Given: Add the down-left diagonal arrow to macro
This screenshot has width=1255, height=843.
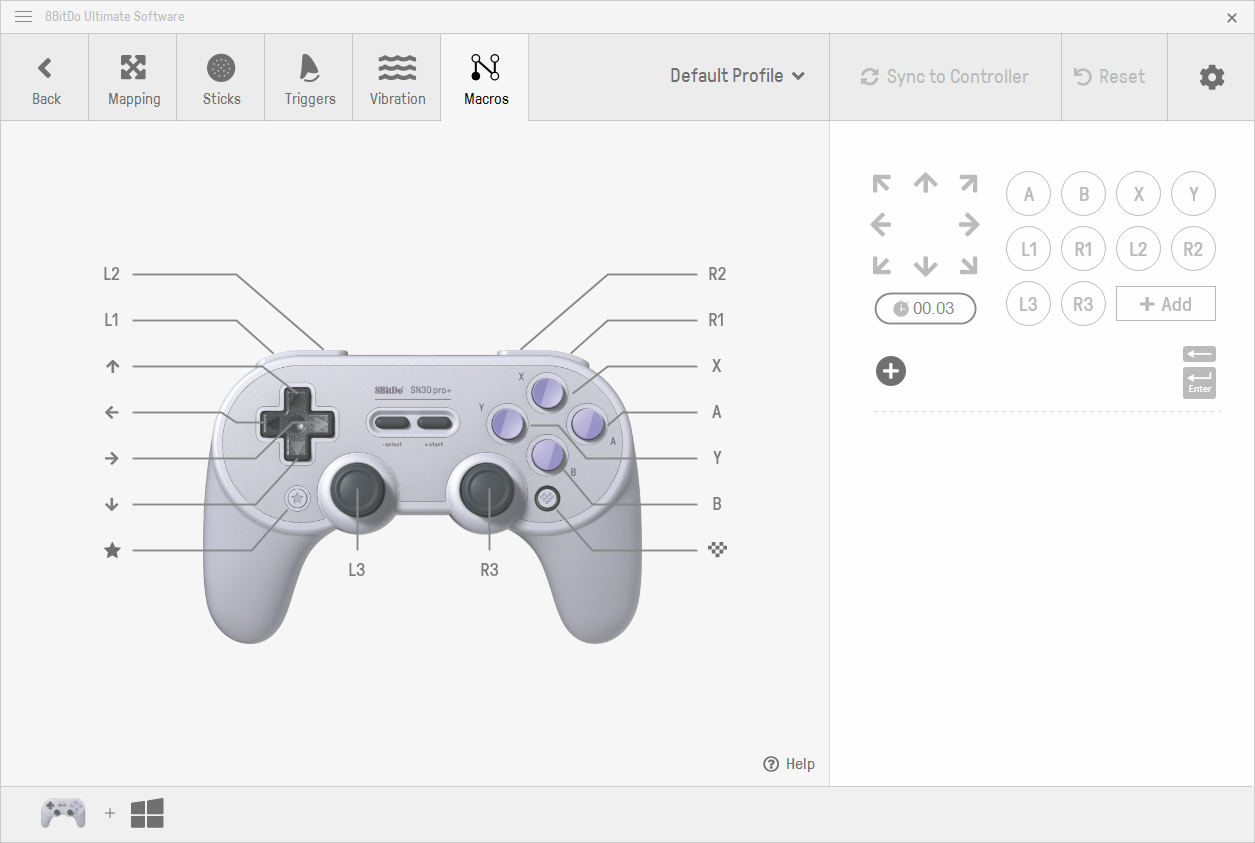Looking at the screenshot, I should pos(881,265).
